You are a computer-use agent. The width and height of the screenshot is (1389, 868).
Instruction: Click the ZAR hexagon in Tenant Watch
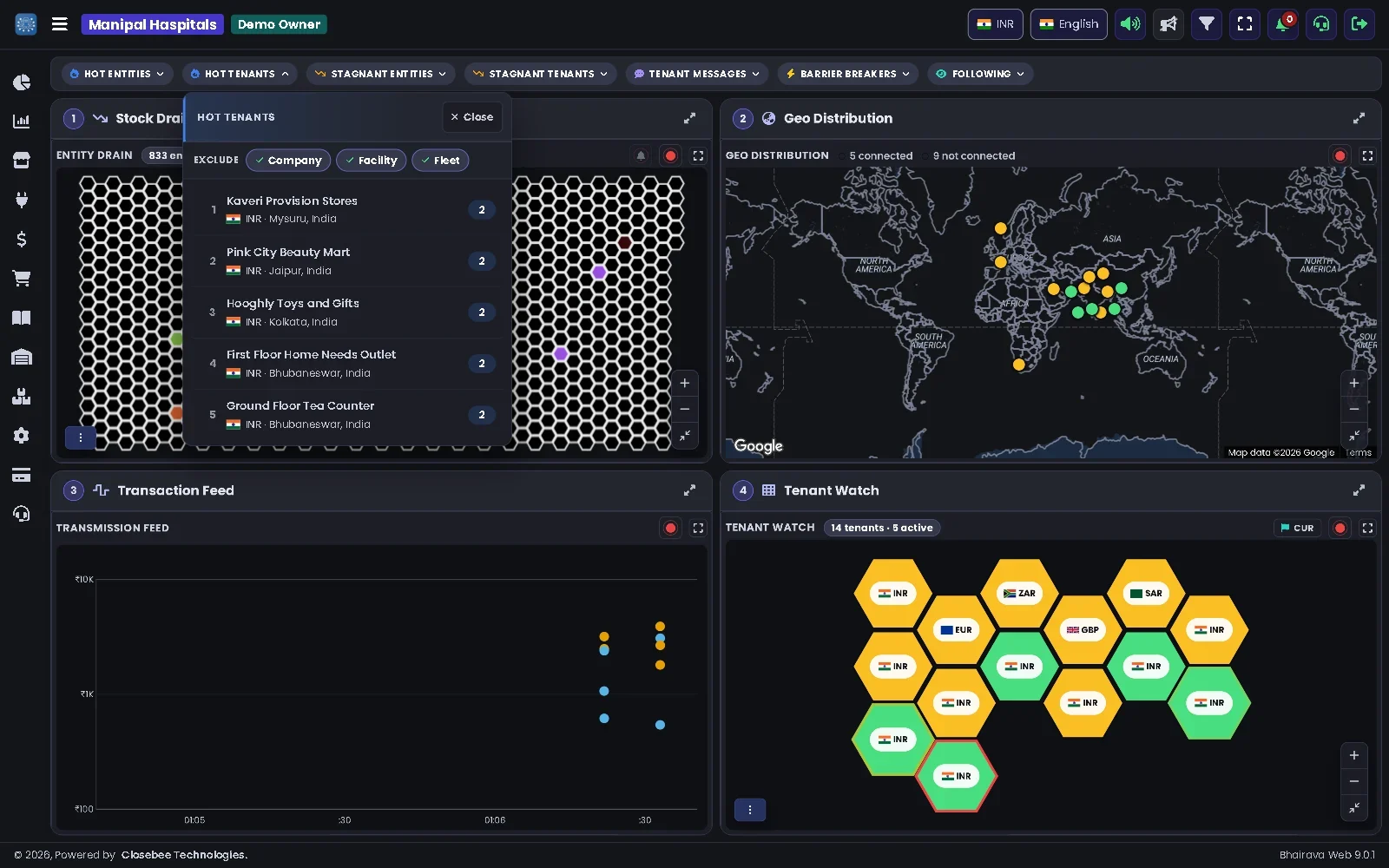point(1019,594)
